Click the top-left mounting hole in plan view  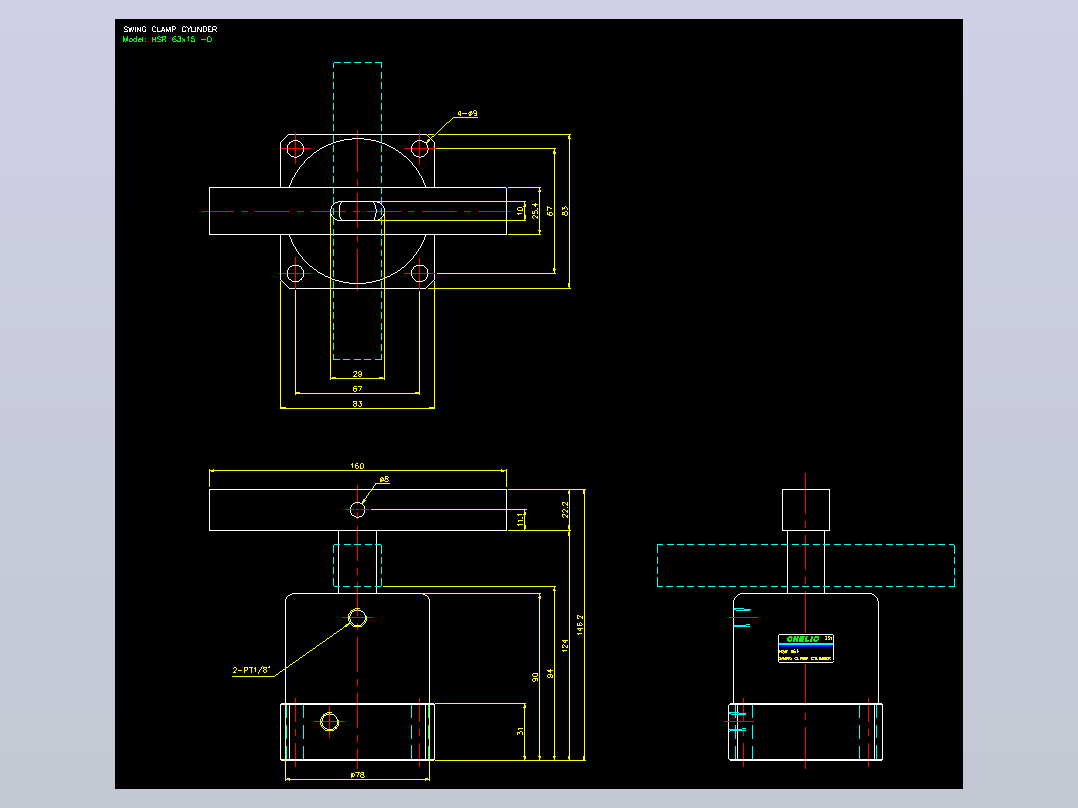point(296,149)
